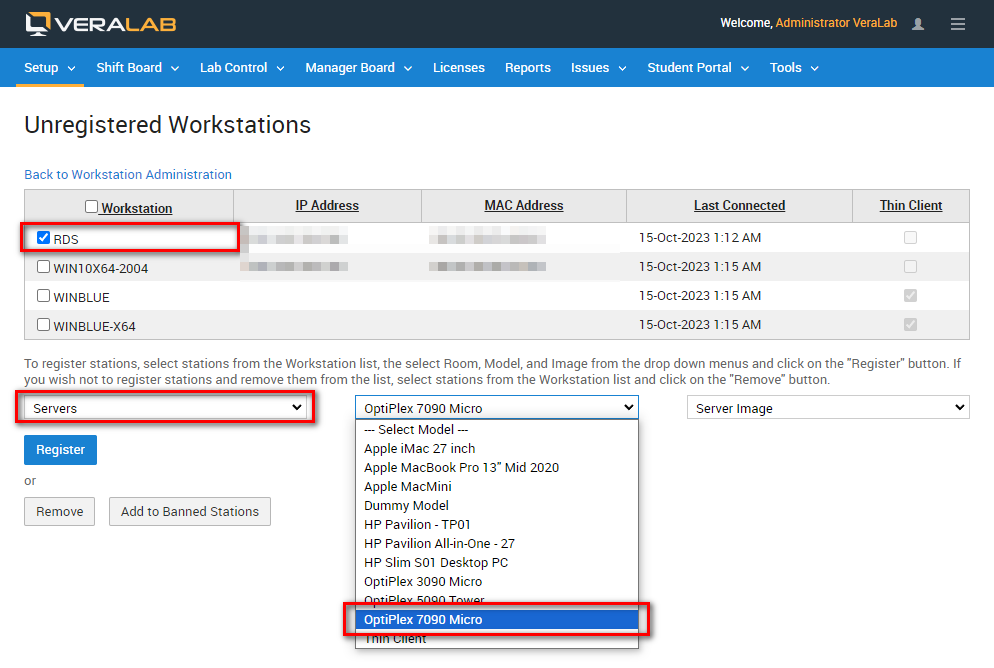This screenshot has width=994, height=668.
Task: Toggle the select-all Workstation checkbox
Action: (91, 207)
